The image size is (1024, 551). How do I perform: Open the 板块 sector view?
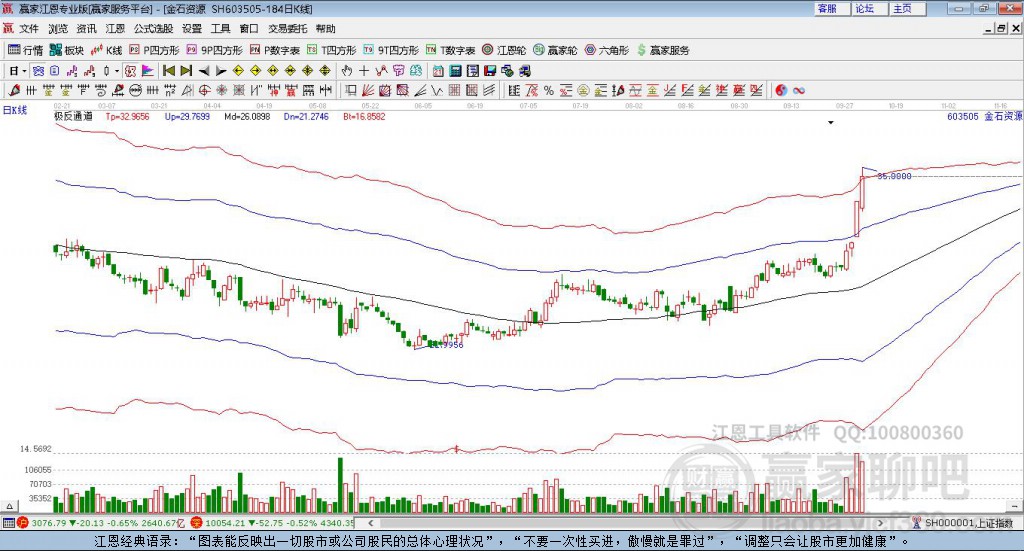[x=67, y=50]
